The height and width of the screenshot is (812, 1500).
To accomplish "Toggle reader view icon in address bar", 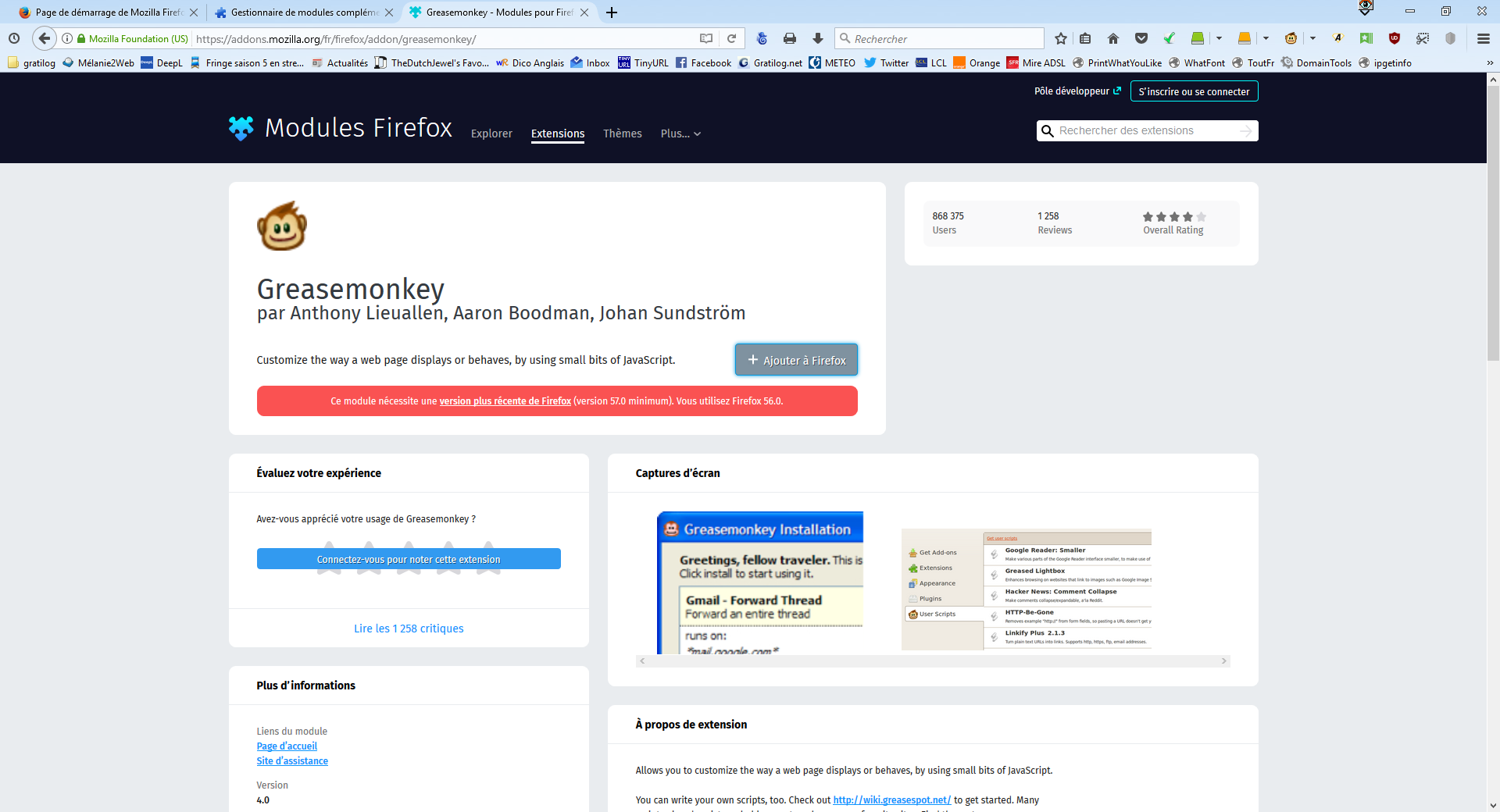I will (x=706, y=38).
